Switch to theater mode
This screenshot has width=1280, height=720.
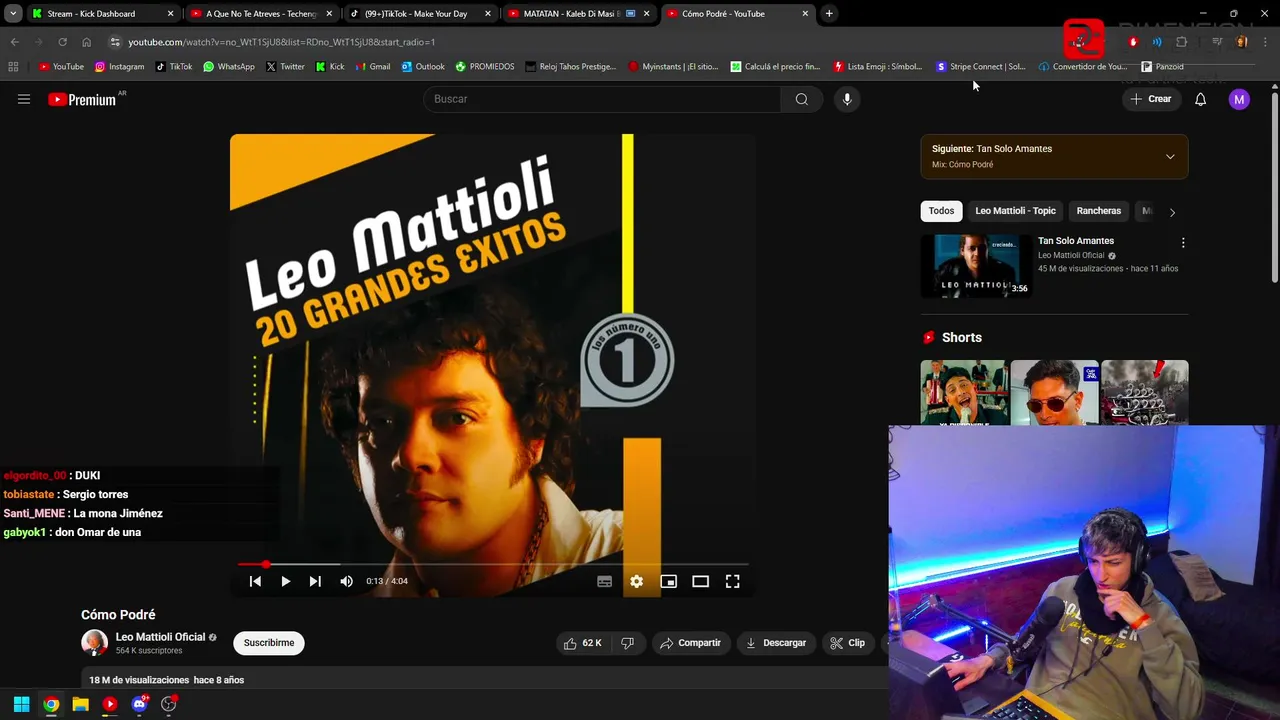click(700, 581)
